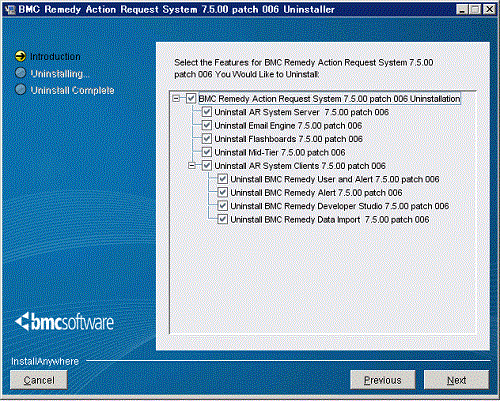Click the installer icon in the title bar
The height and width of the screenshot is (401, 500).
click(10, 9)
